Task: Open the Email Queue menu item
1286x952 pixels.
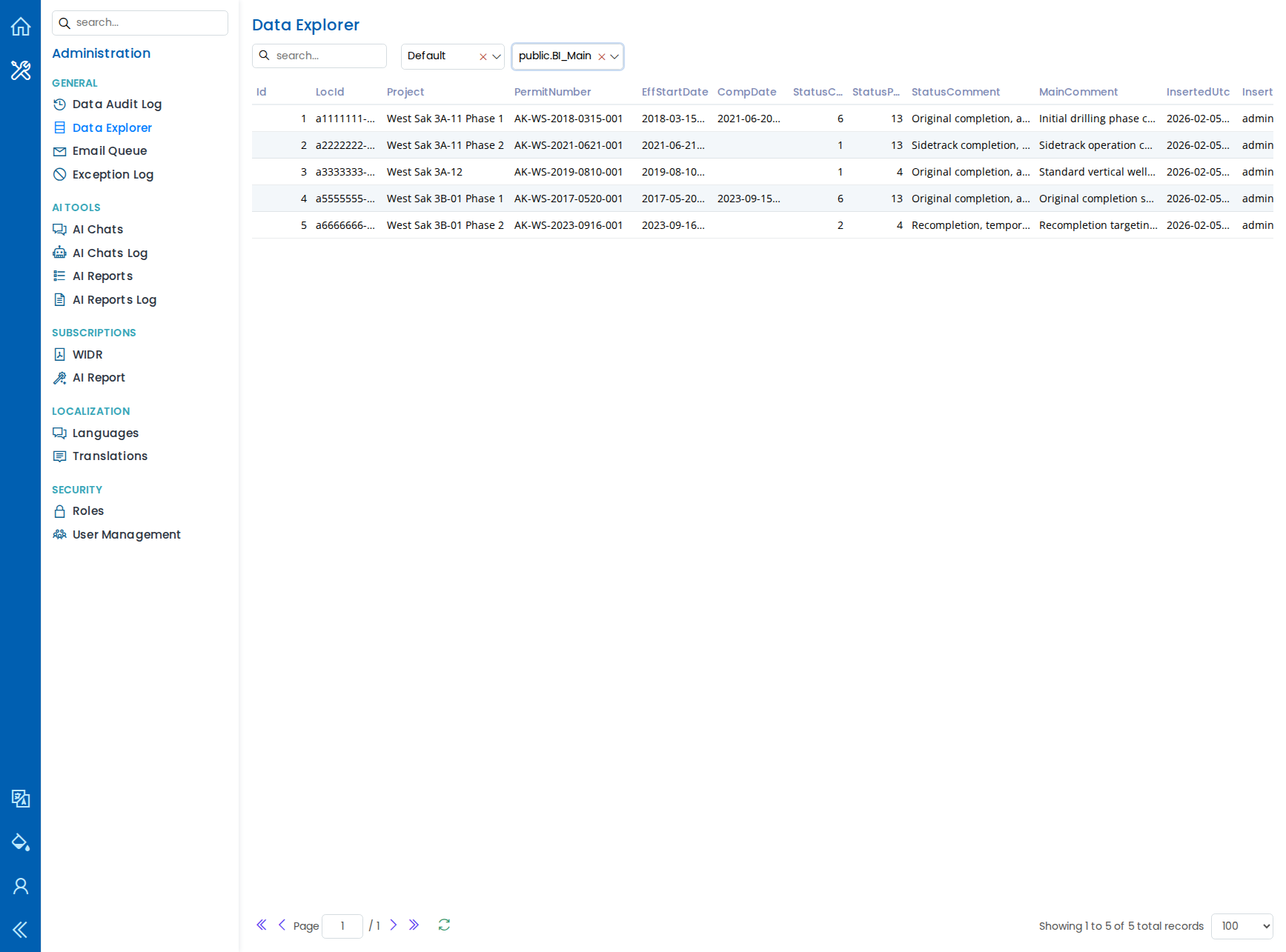Action: pos(110,151)
